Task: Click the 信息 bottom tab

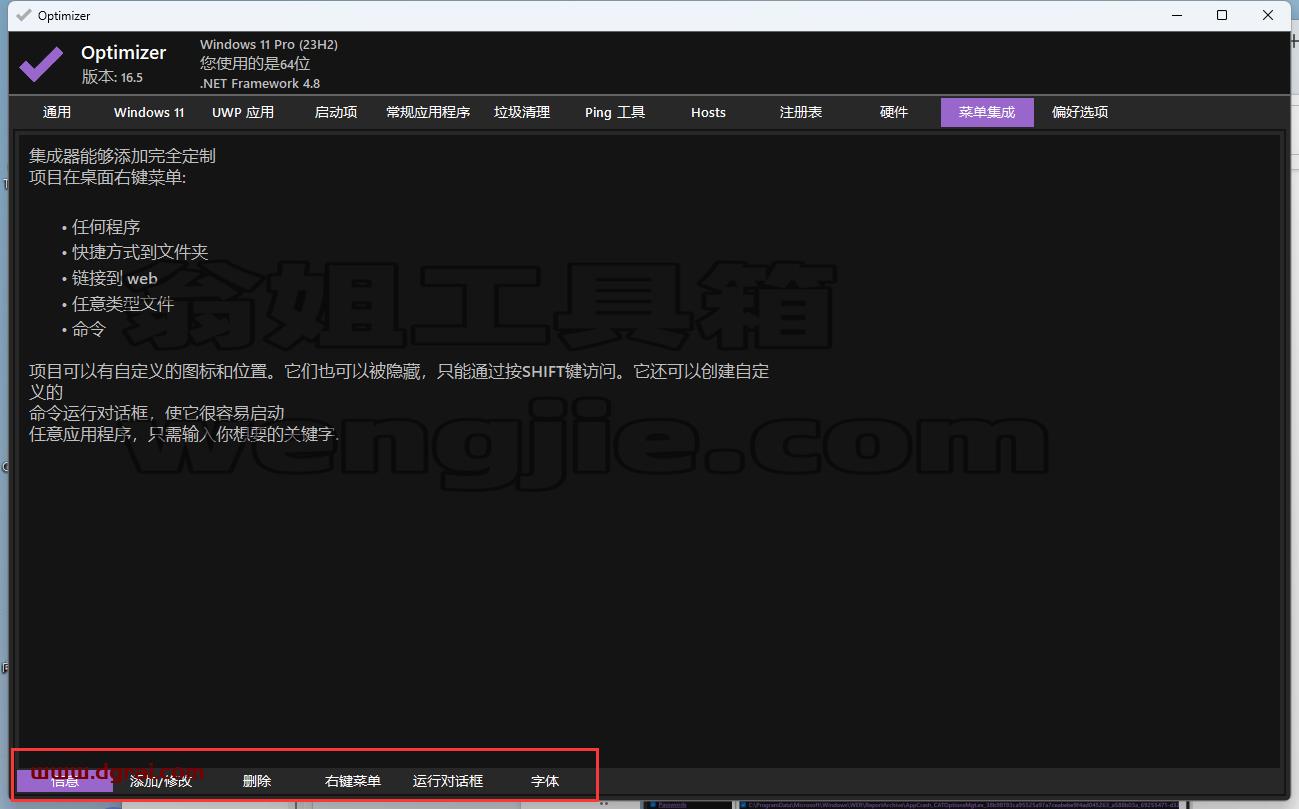Action: tap(65, 781)
